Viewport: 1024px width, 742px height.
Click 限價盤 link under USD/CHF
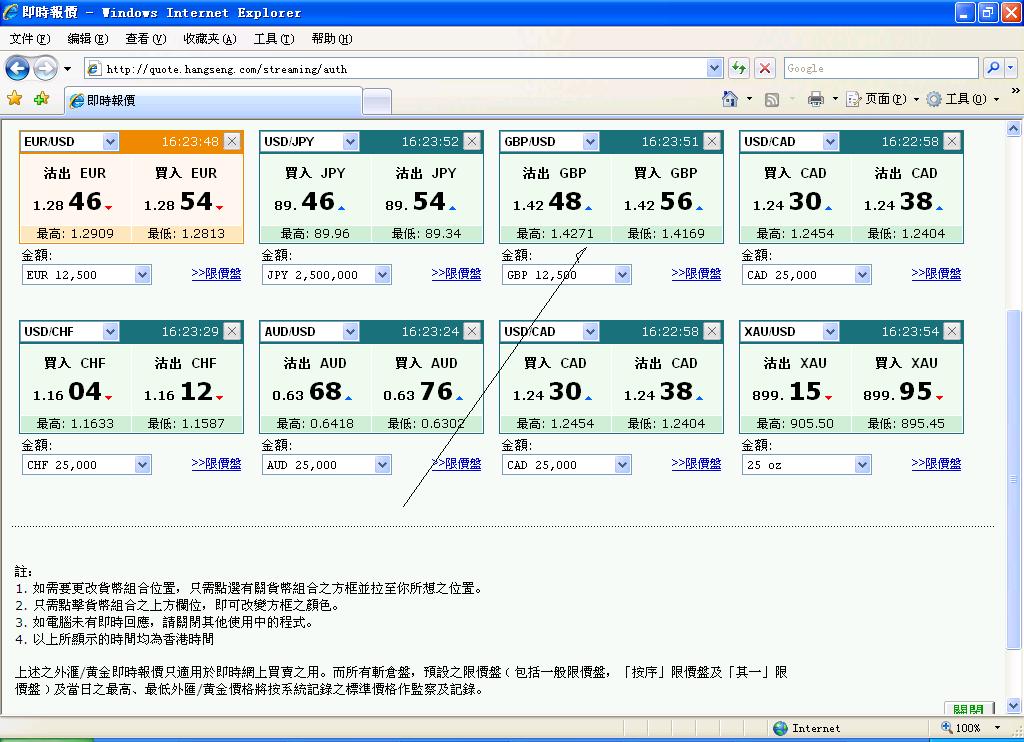point(216,464)
